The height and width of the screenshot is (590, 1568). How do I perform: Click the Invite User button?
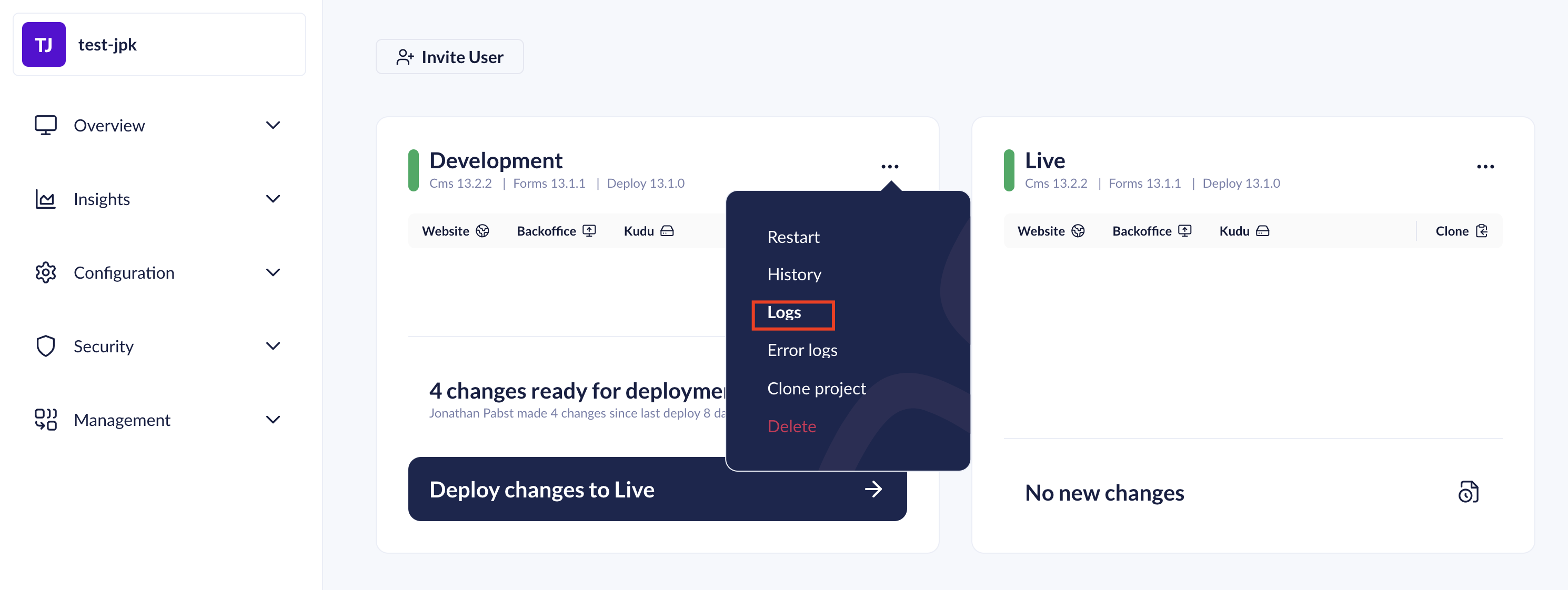point(449,57)
